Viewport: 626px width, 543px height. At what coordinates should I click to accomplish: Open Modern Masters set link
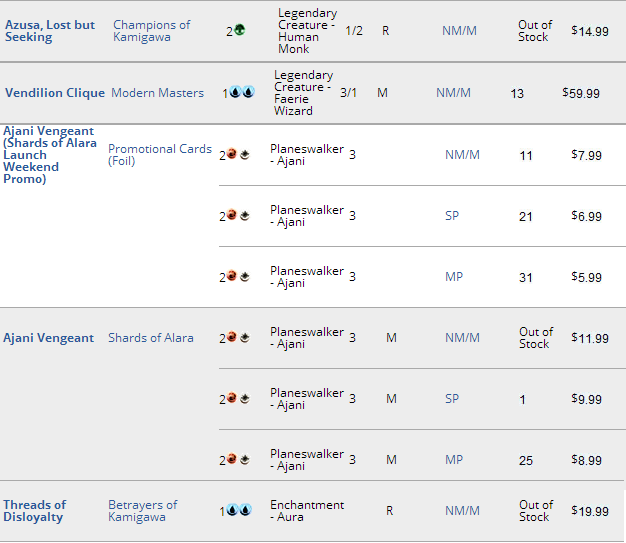click(157, 93)
